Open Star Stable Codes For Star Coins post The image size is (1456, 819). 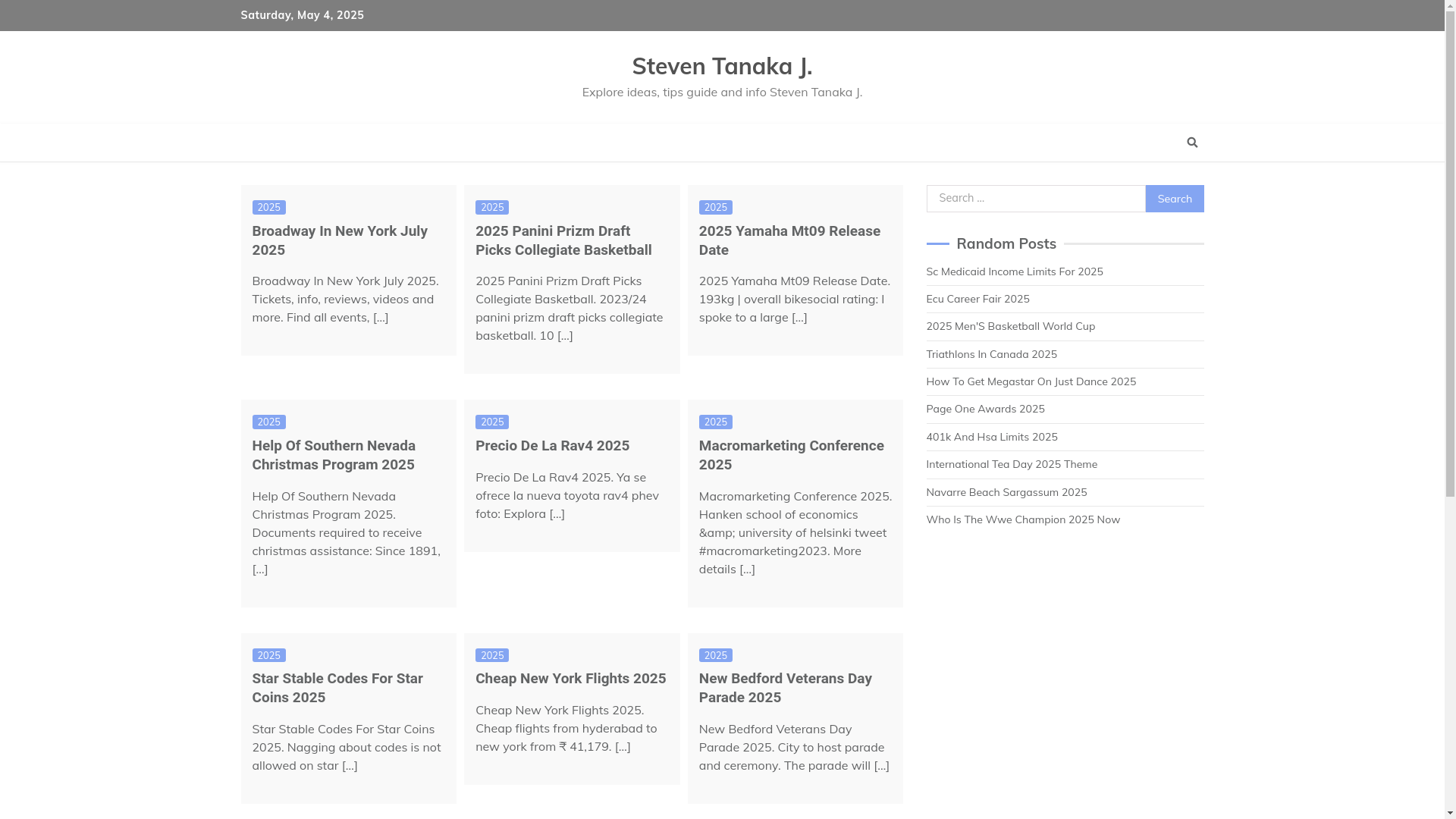click(337, 688)
